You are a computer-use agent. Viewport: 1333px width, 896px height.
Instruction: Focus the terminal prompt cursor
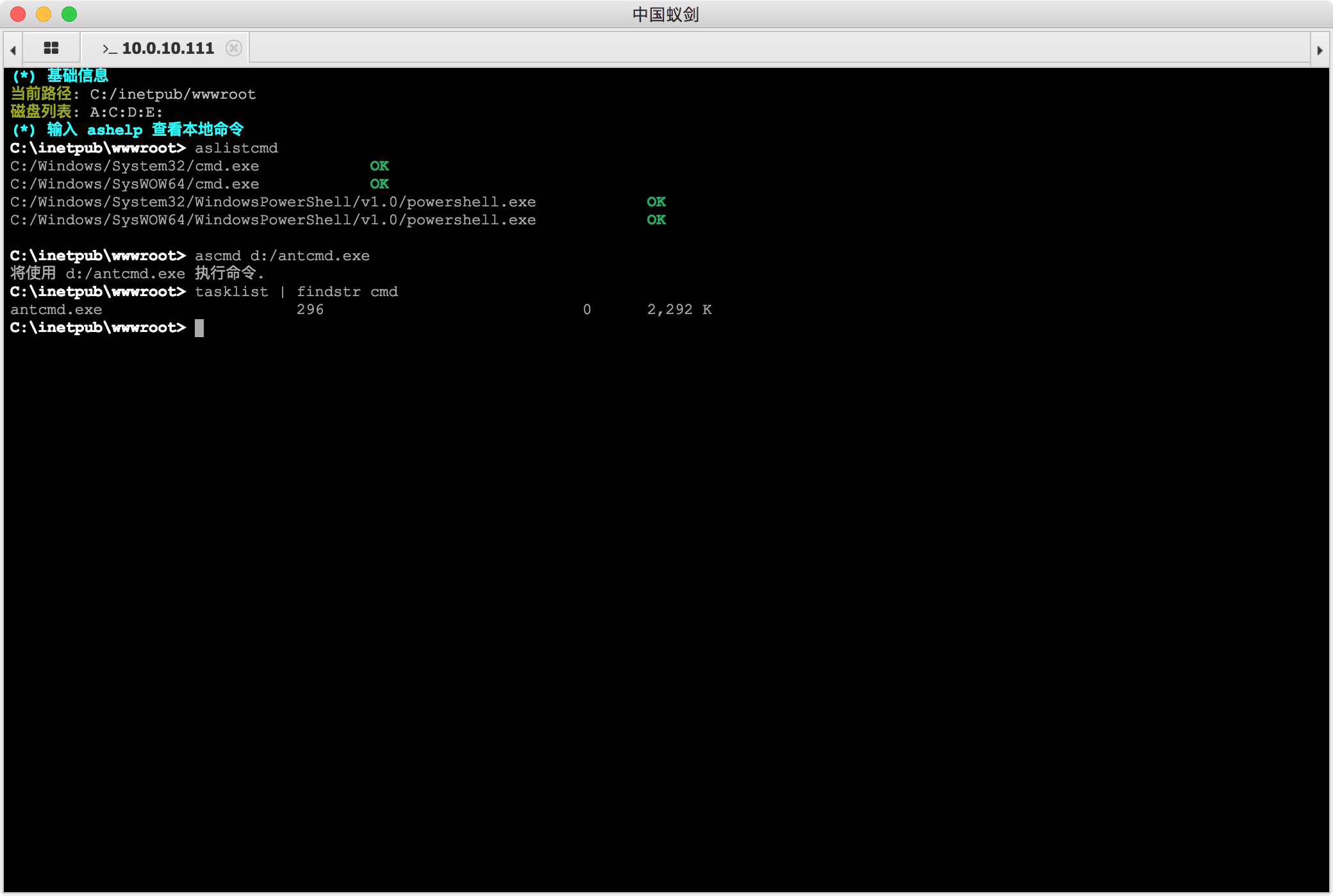point(199,328)
